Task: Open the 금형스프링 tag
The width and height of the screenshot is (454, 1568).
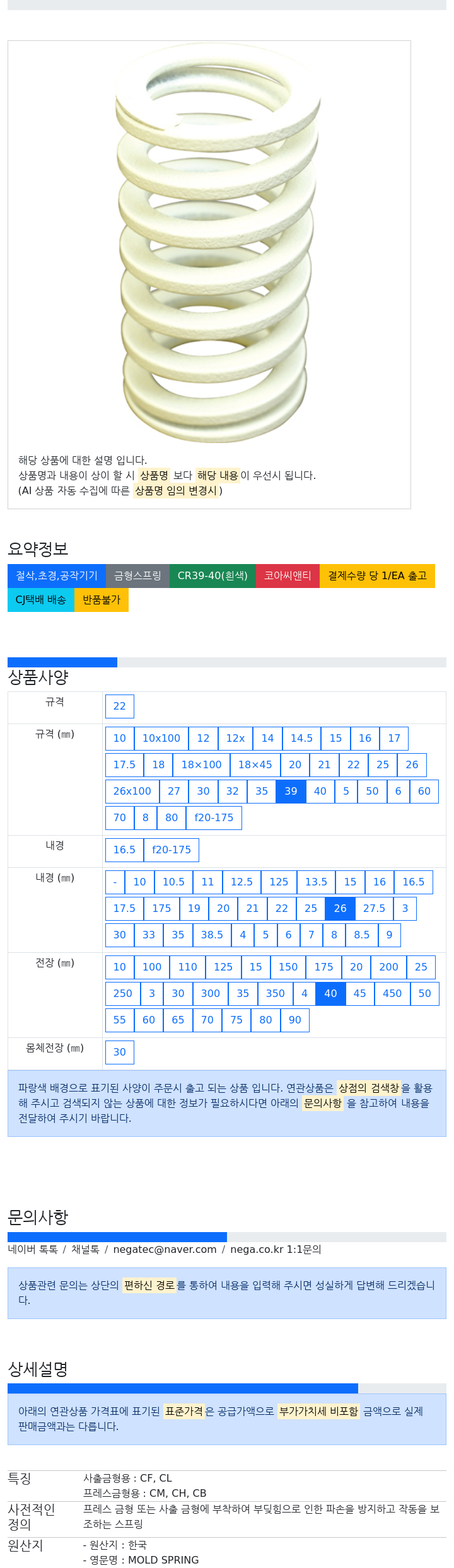Action: (x=137, y=576)
